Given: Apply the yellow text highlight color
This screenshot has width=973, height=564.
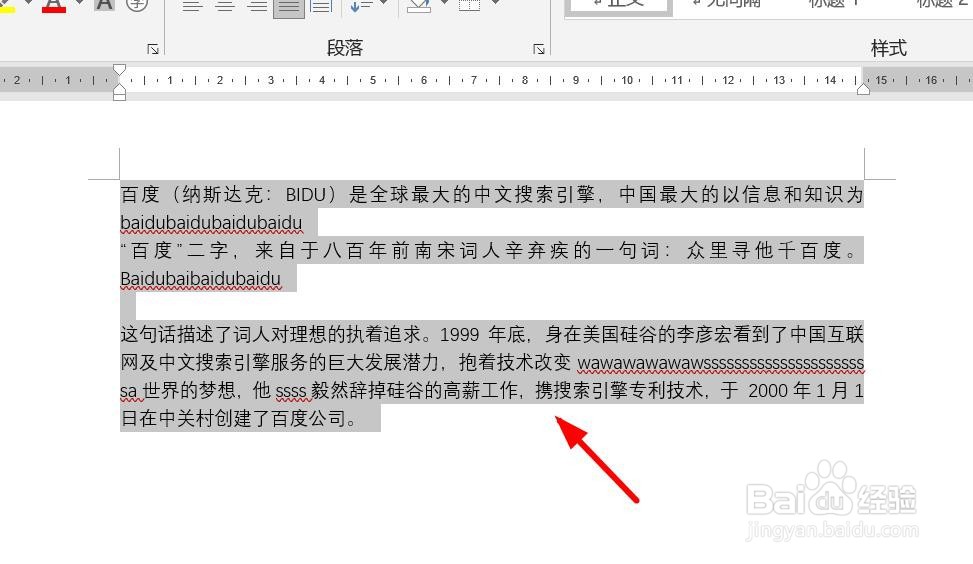Looking at the screenshot, I should 6,5.
